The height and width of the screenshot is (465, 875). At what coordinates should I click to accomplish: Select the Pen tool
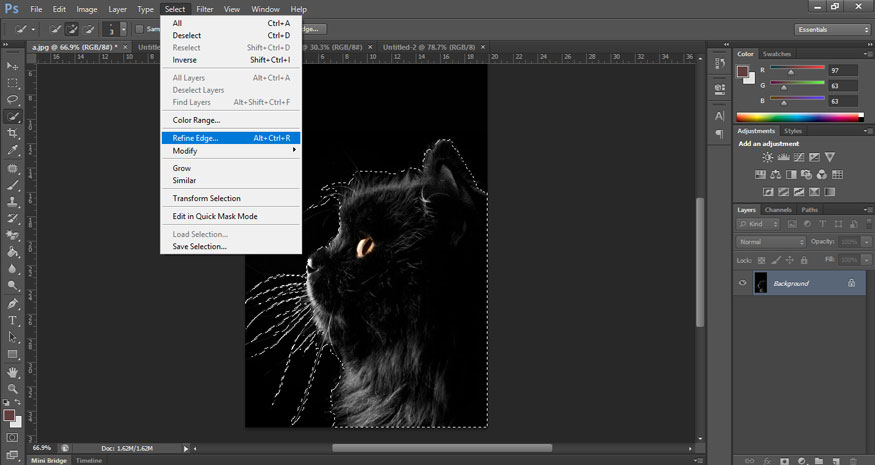pos(12,304)
